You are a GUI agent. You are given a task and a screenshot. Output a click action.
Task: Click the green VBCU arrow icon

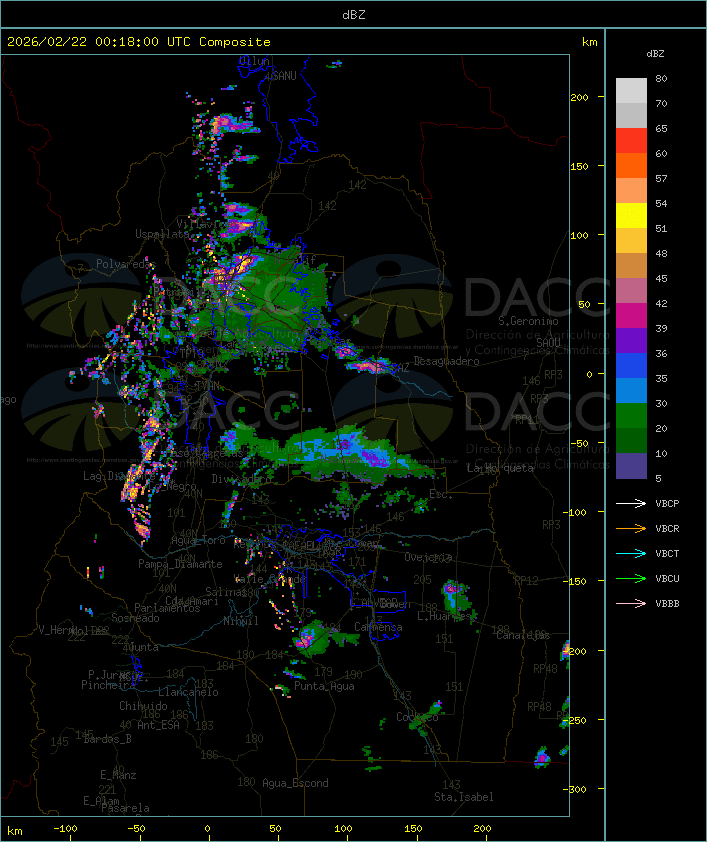[631, 578]
